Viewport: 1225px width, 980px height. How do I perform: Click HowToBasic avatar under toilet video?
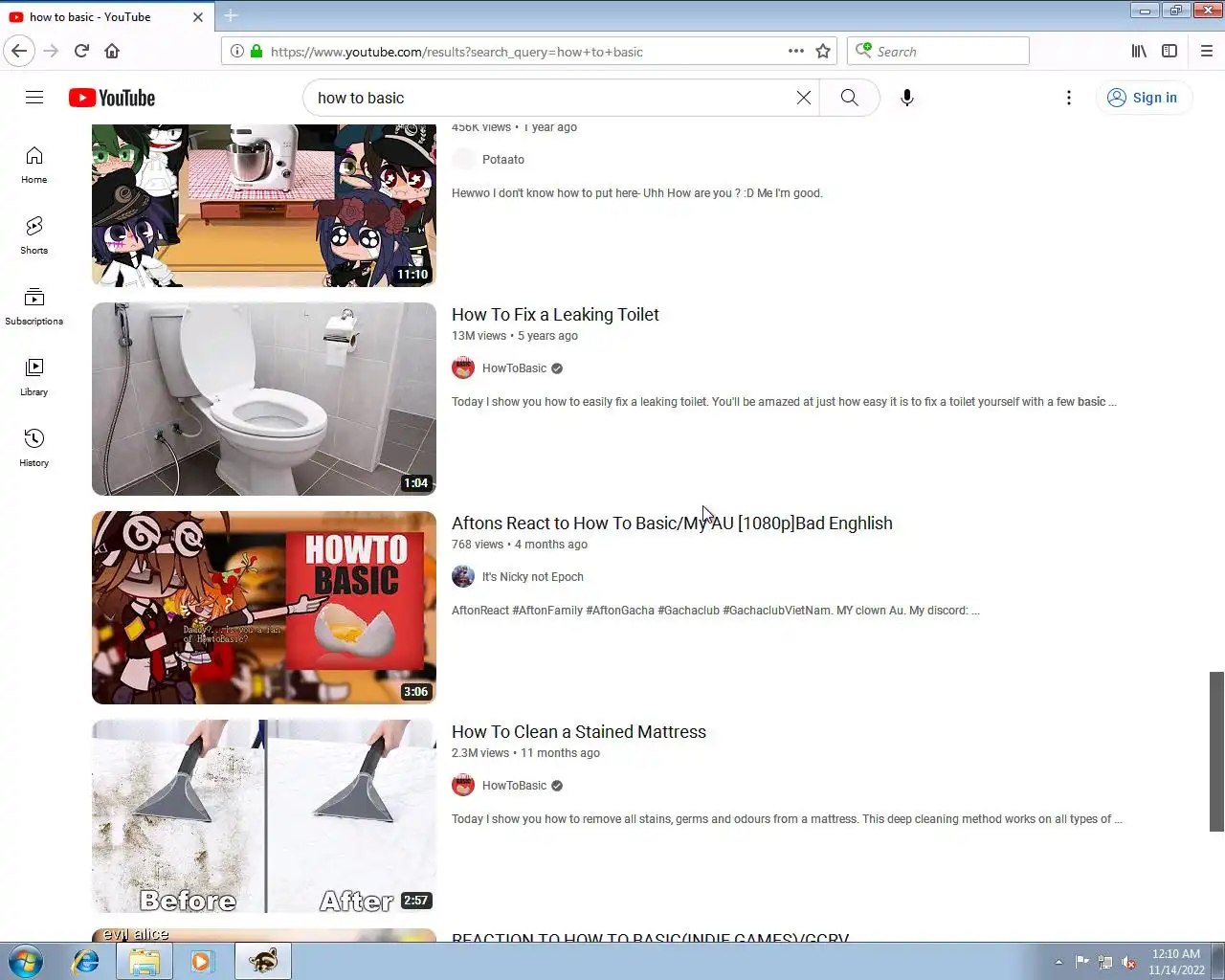click(463, 368)
